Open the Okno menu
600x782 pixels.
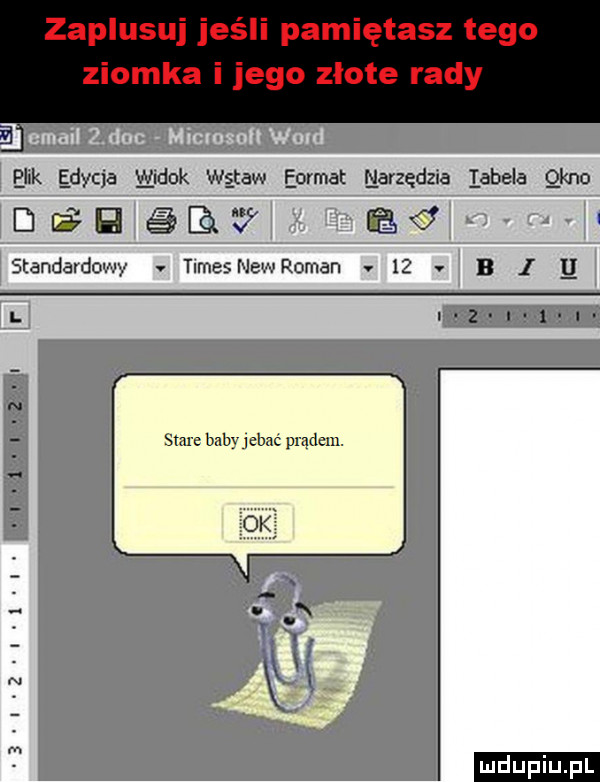click(x=568, y=178)
